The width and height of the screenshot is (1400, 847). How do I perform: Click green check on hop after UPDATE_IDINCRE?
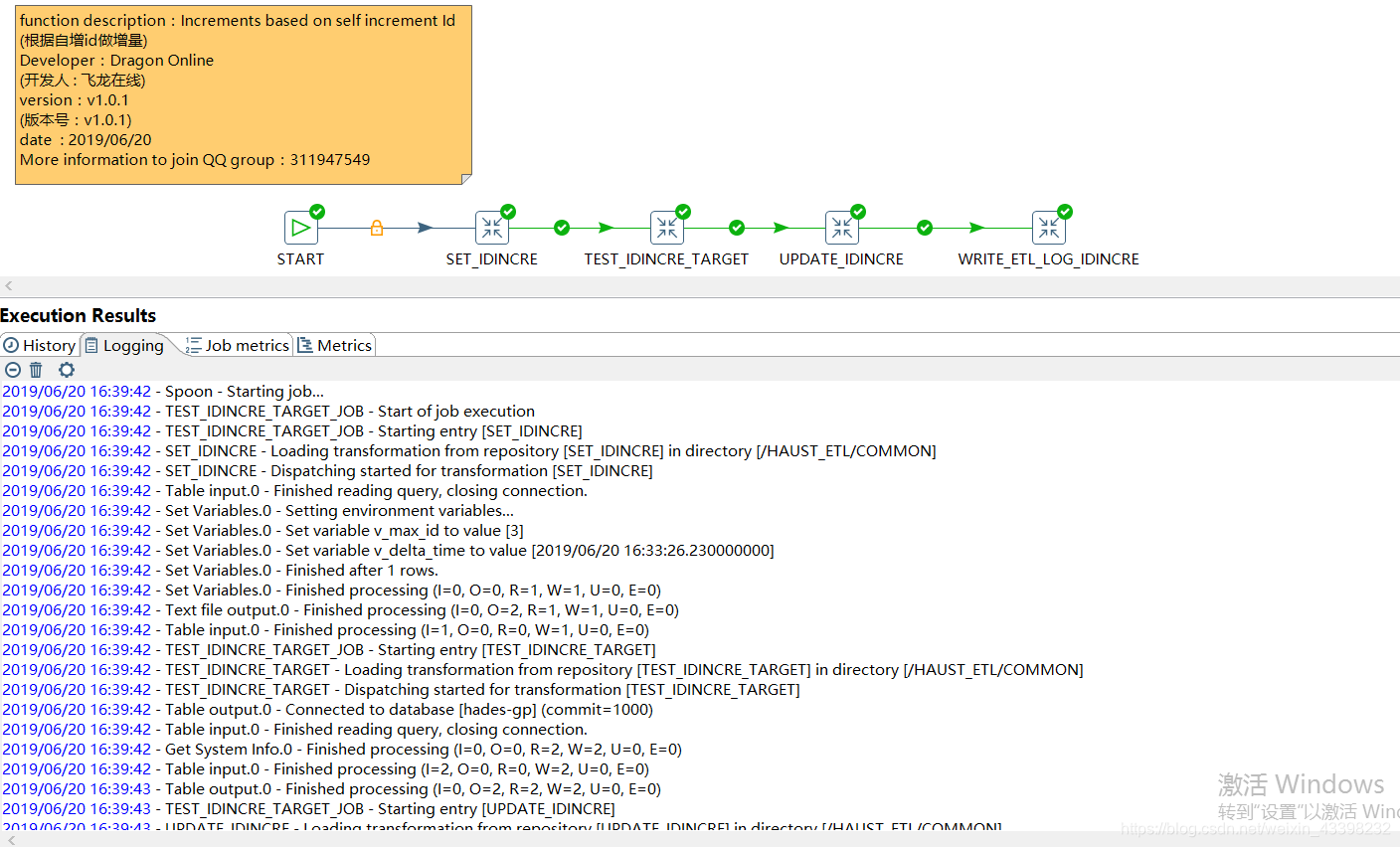925,228
